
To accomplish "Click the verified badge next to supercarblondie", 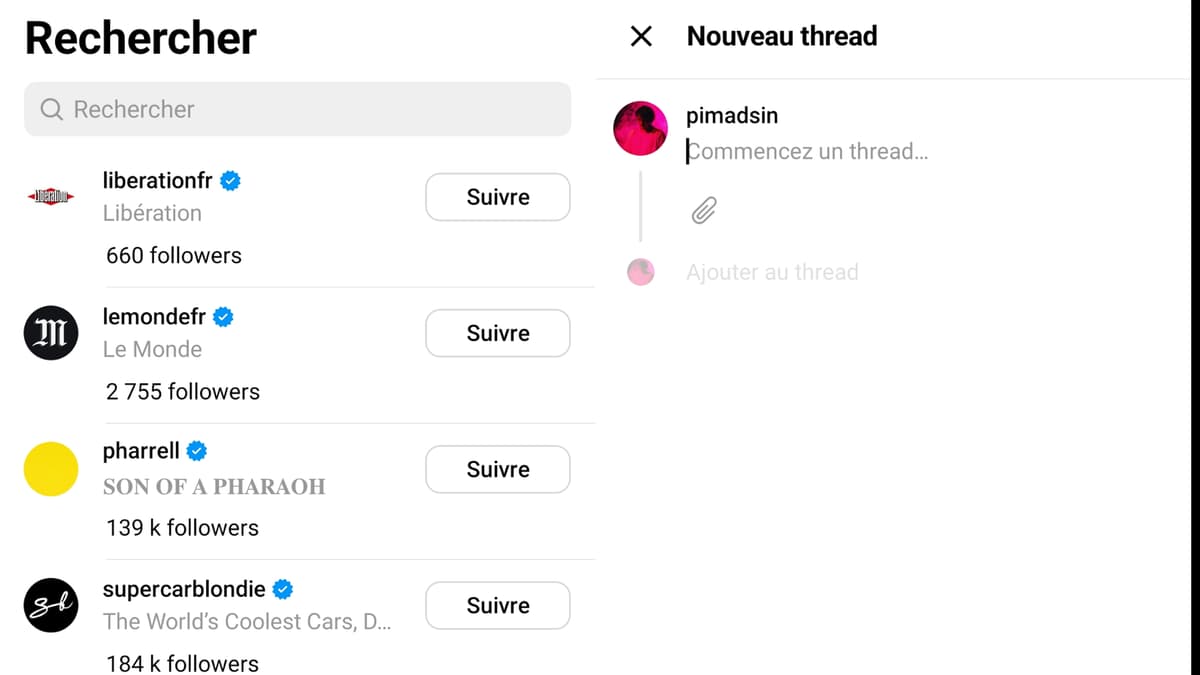I will coord(282,589).
